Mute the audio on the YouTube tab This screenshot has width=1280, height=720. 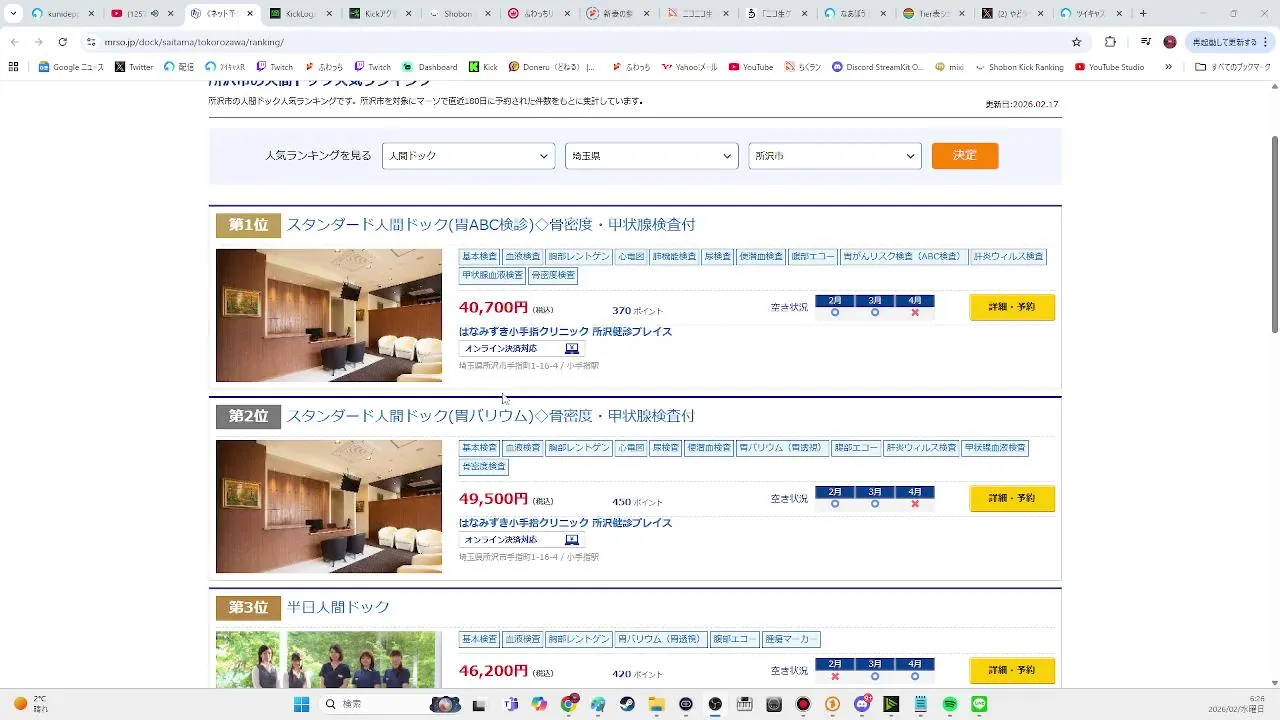(x=154, y=14)
